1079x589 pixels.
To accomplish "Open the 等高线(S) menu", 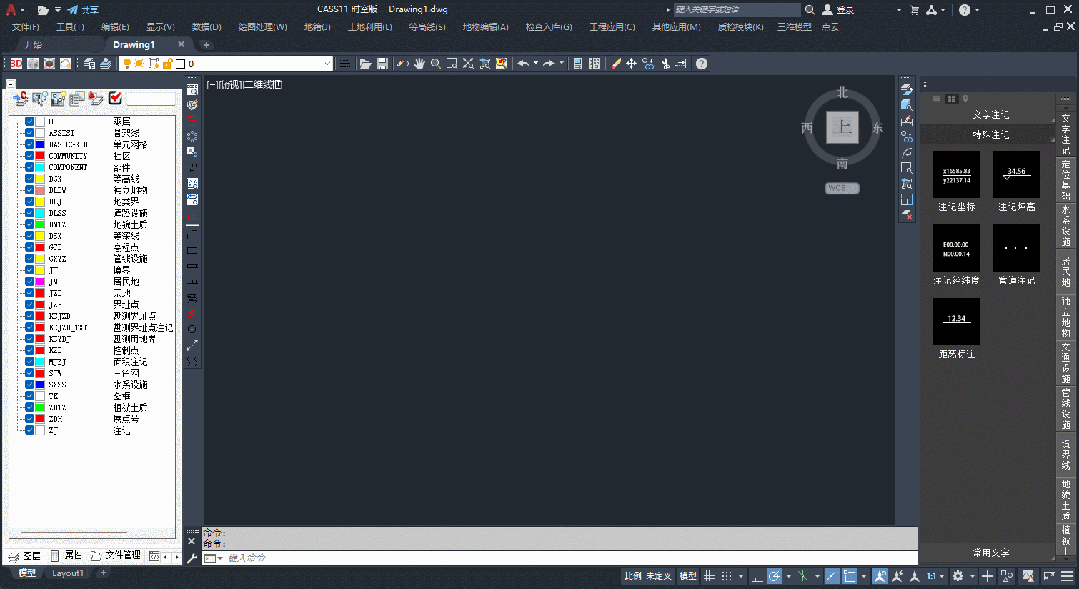I will (x=427, y=27).
